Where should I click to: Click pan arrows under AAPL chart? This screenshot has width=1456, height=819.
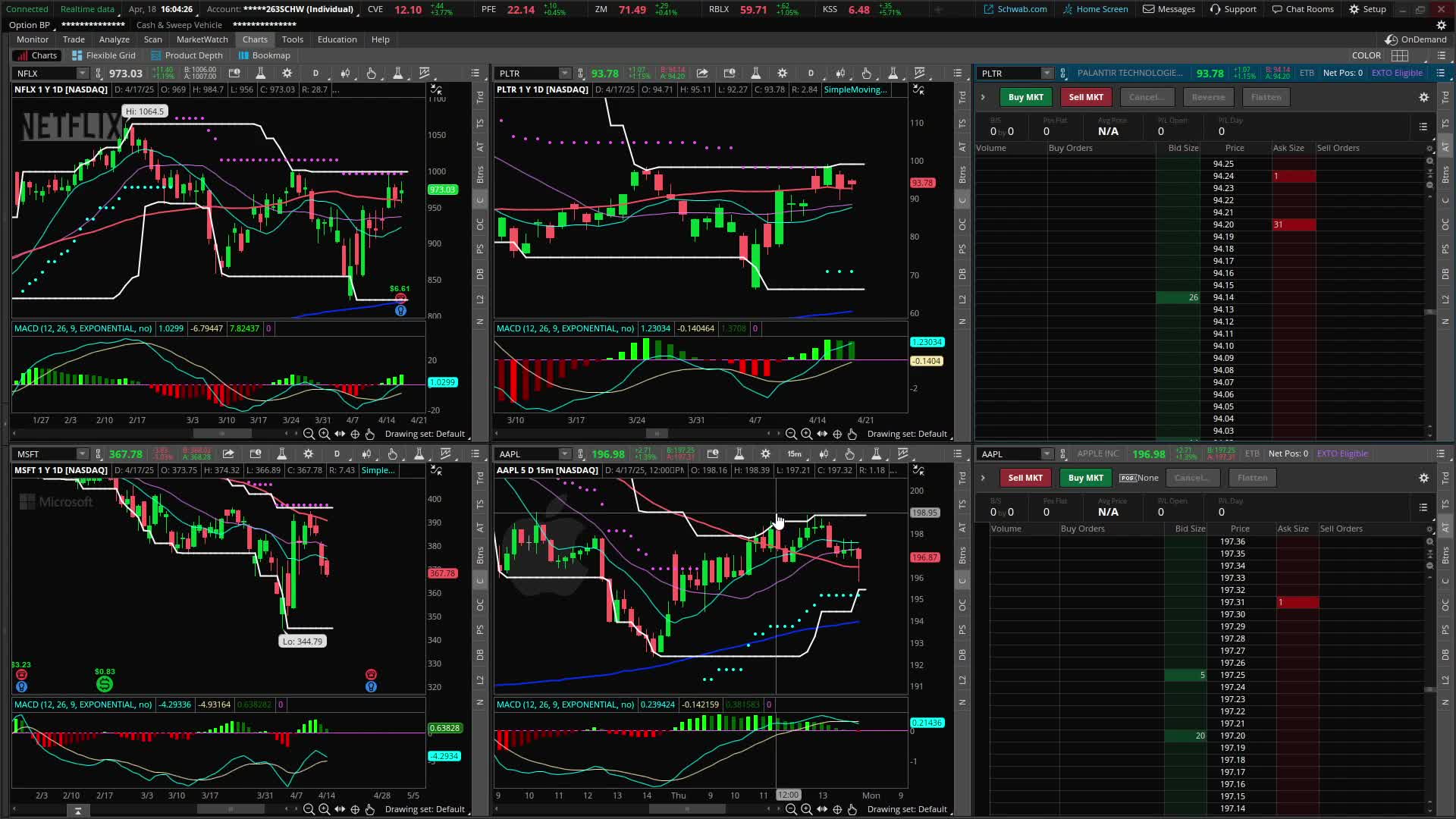pos(822,809)
